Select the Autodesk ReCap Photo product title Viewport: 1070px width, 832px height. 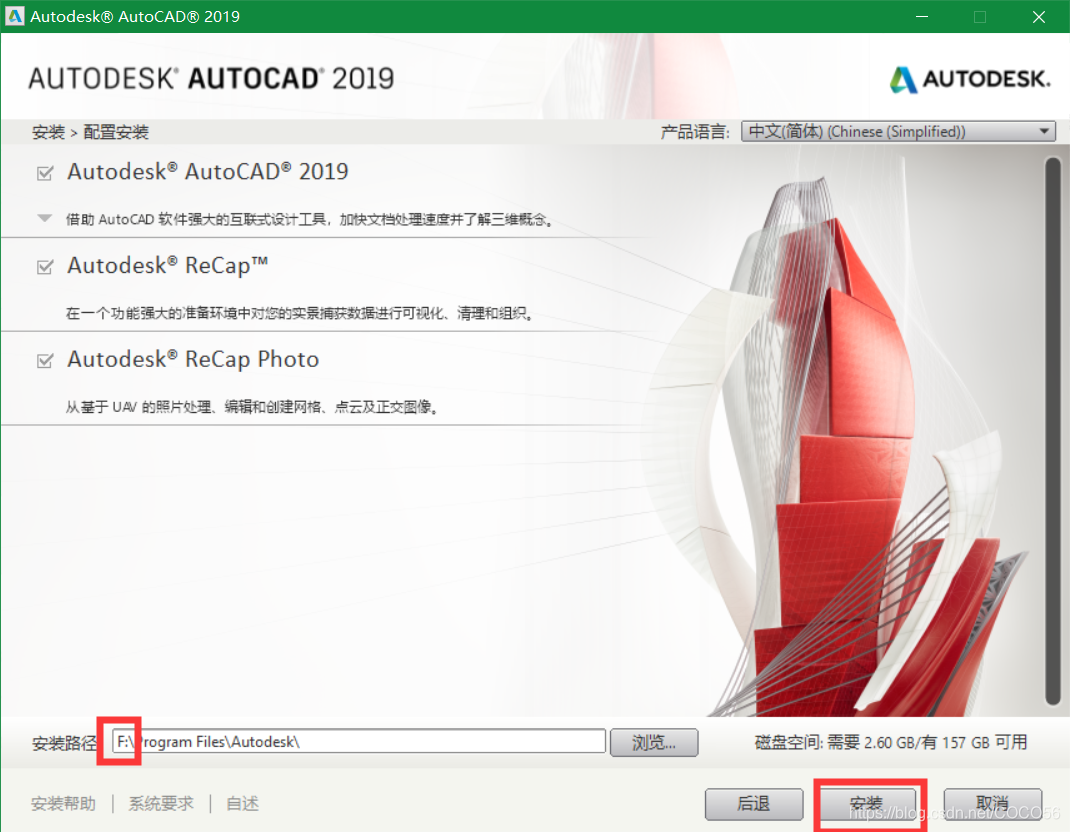pyautogui.click(x=193, y=360)
